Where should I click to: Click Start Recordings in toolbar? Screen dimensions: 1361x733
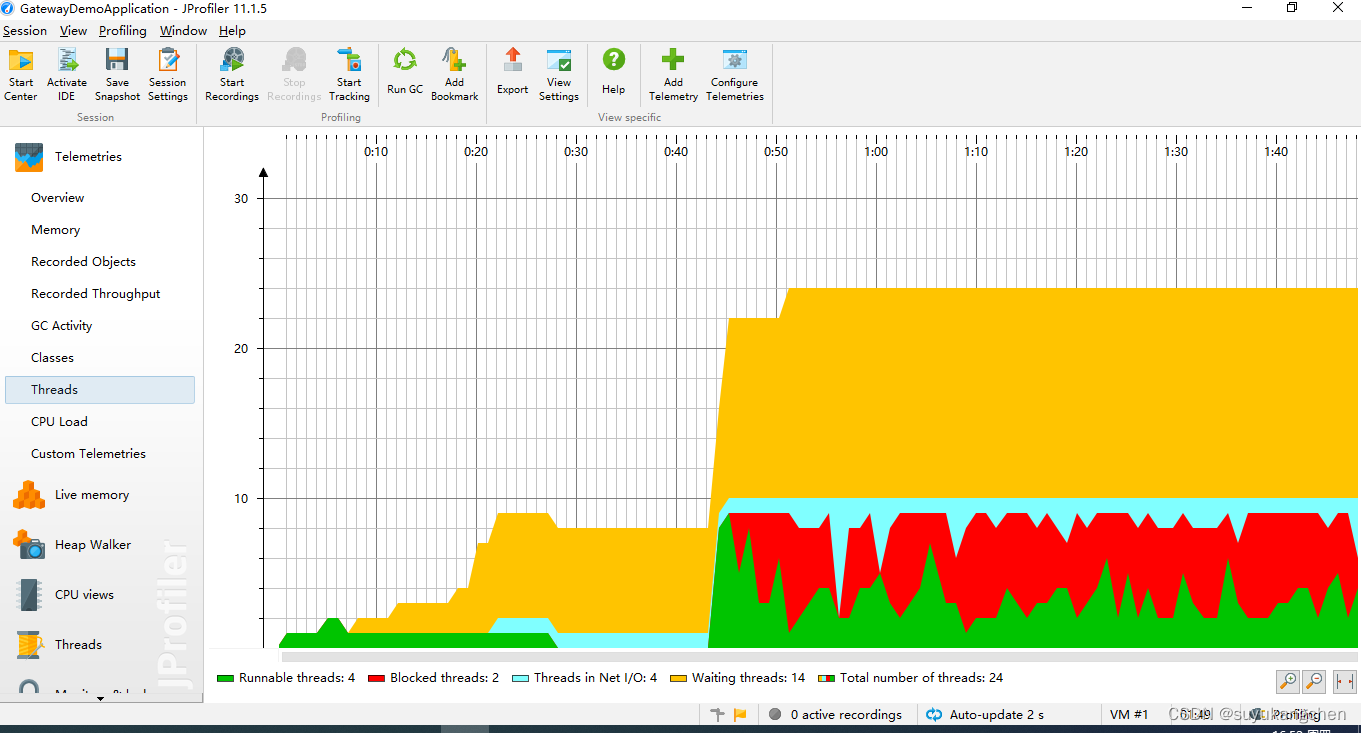[x=232, y=75]
